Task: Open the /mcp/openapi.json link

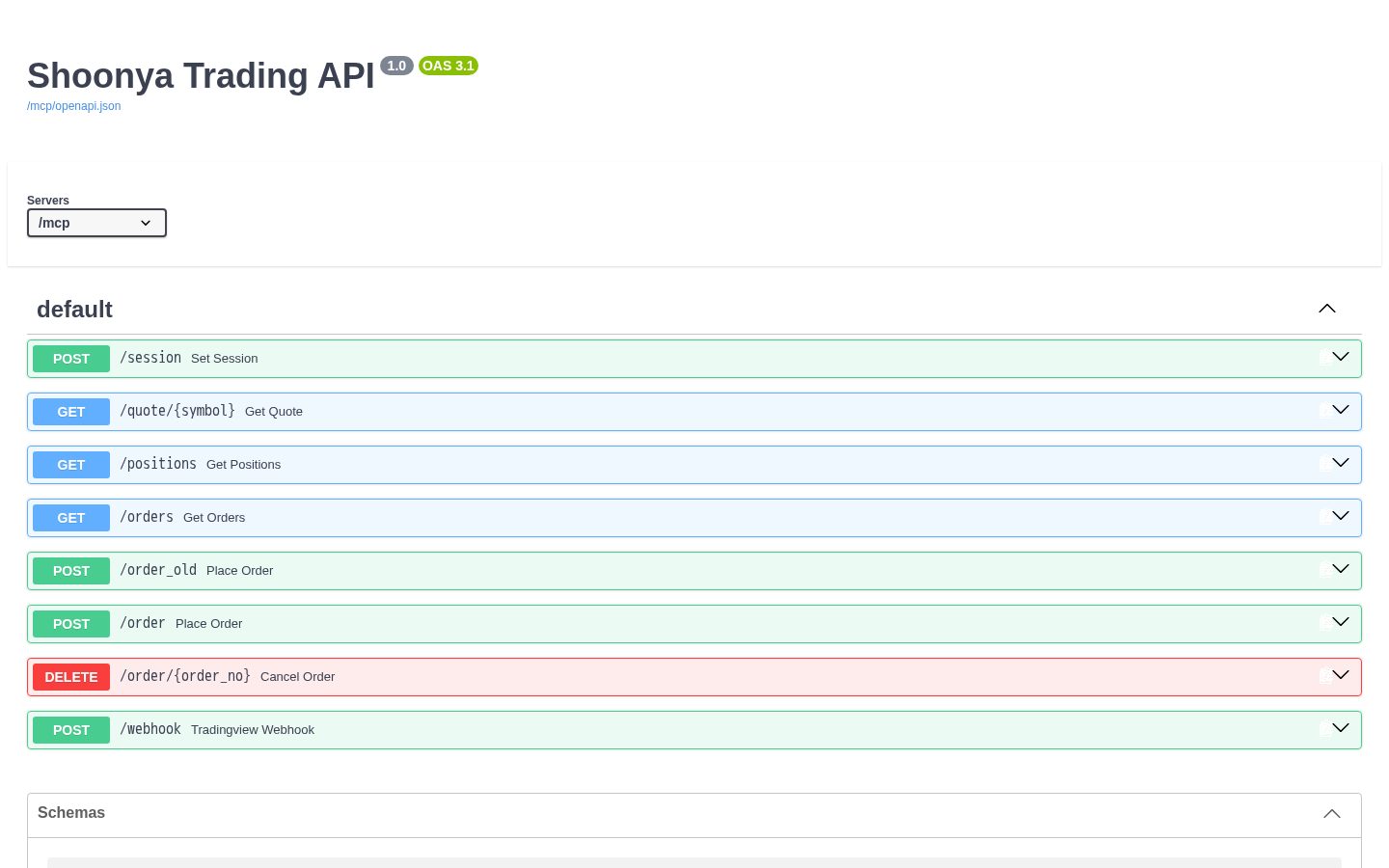Action: point(74,106)
